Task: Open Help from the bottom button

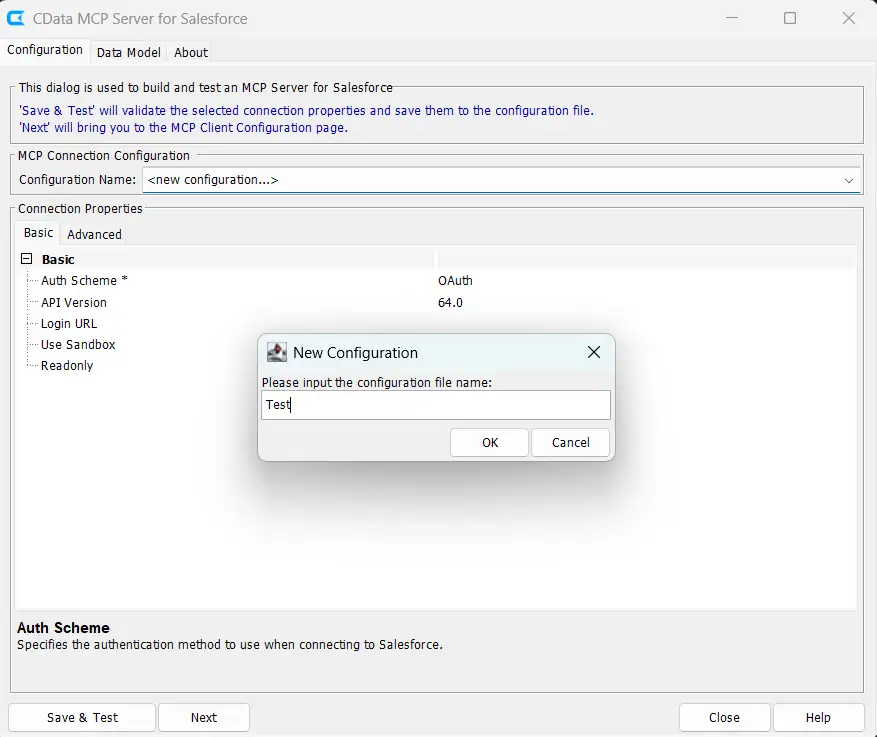Action: pyautogui.click(x=818, y=717)
